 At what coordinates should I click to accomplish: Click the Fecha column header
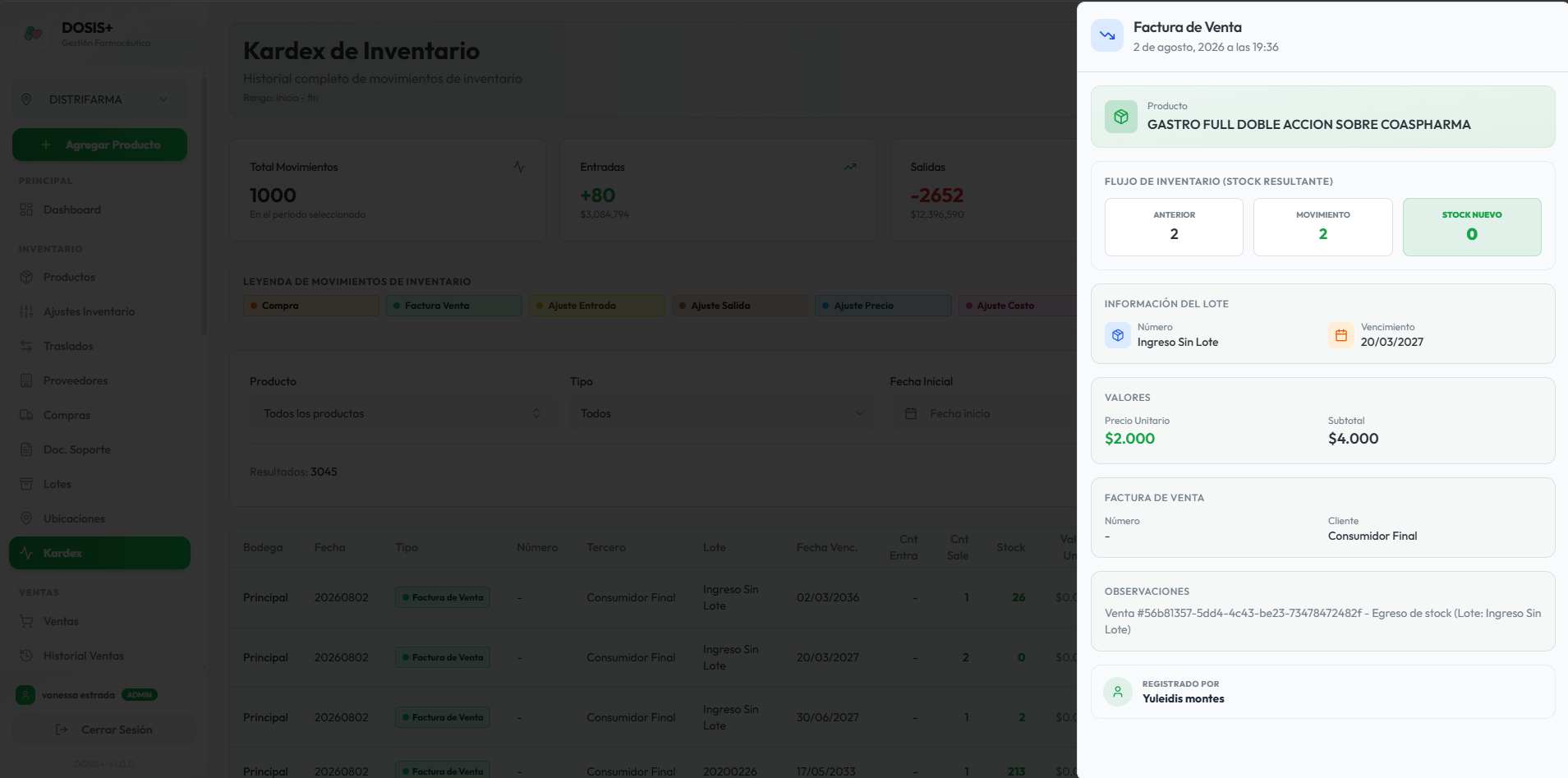tap(329, 547)
